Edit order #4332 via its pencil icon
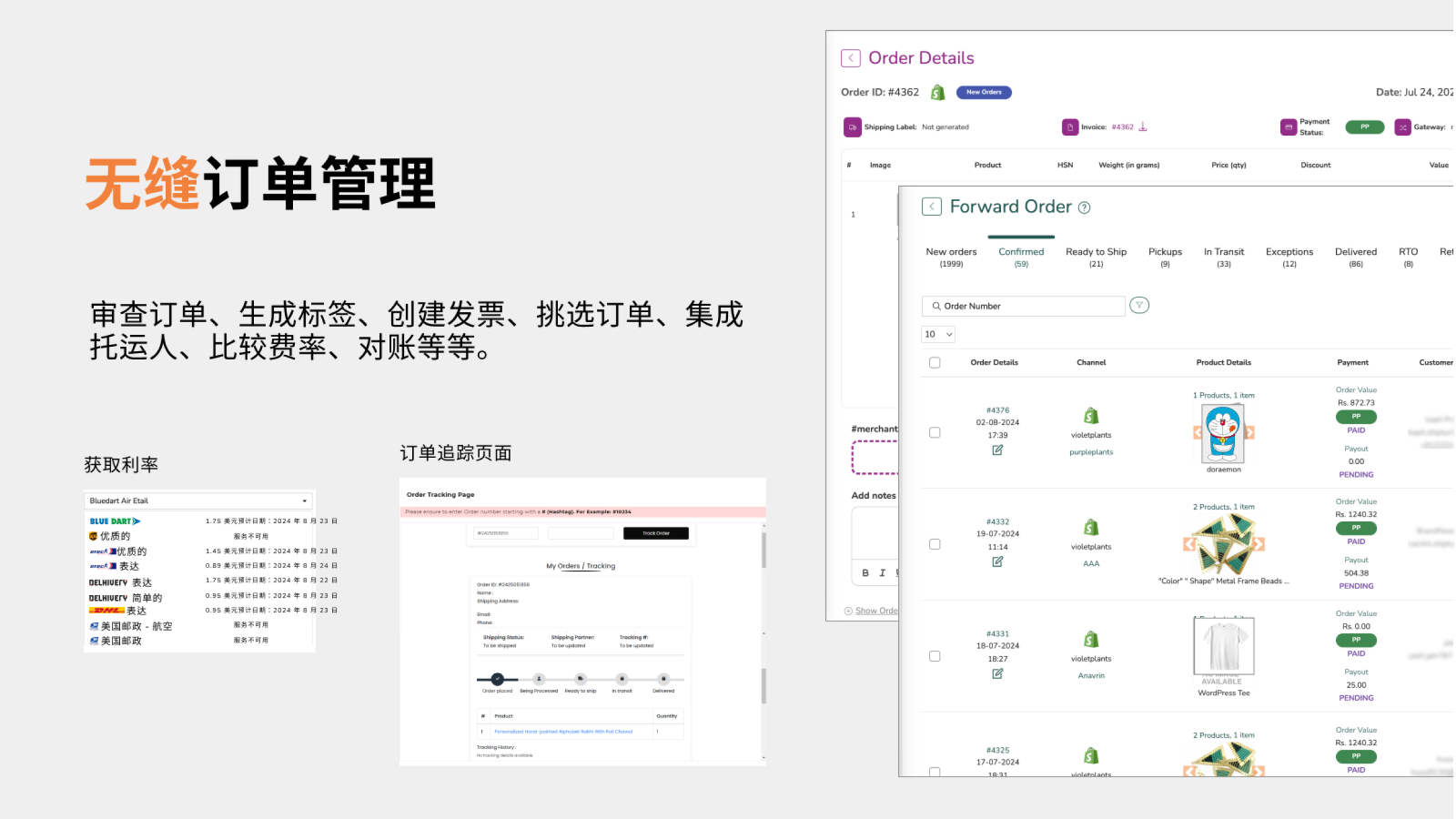Viewport: 1456px width, 819px height. coord(997,561)
